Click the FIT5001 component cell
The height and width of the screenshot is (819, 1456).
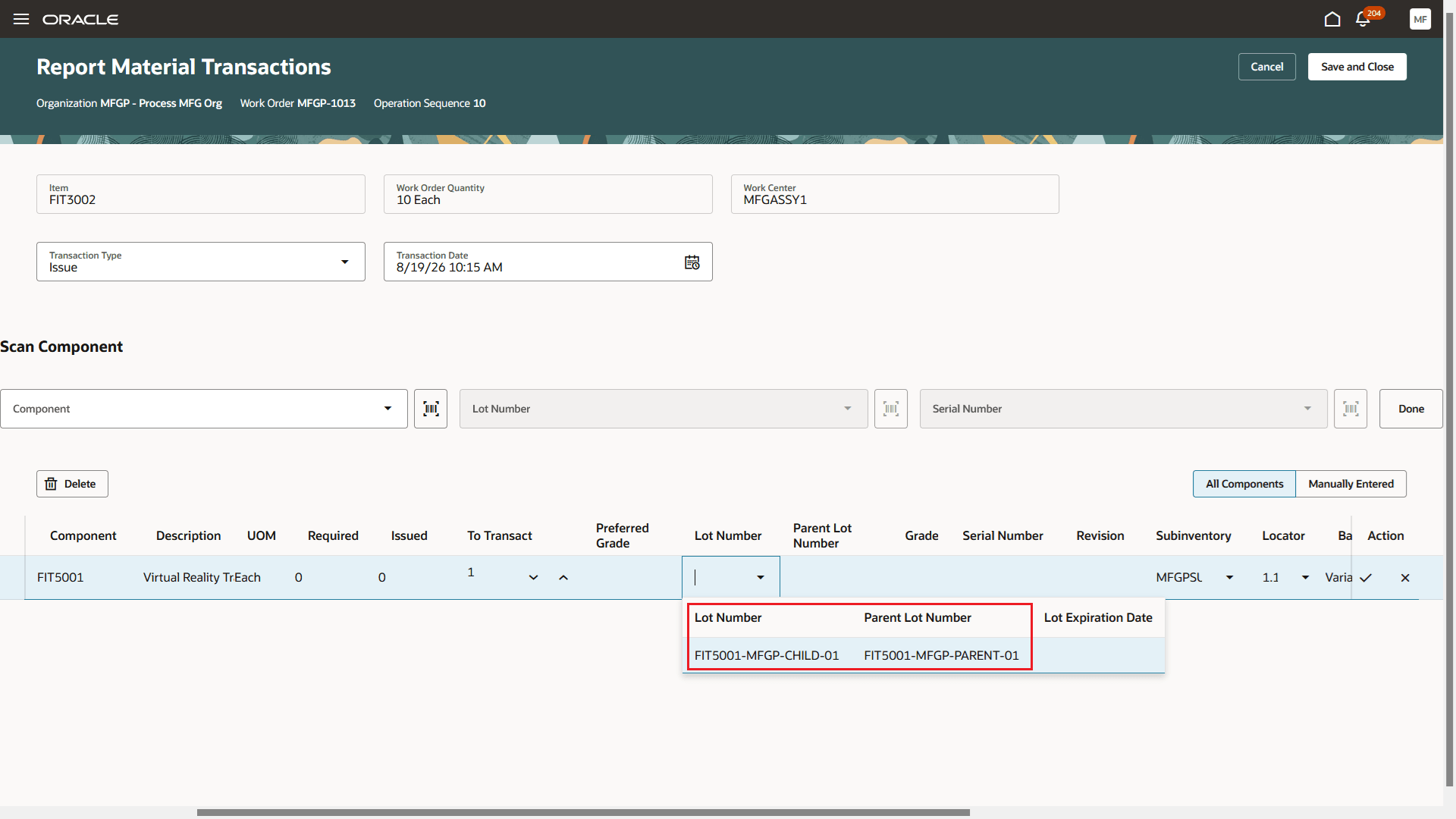point(60,578)
